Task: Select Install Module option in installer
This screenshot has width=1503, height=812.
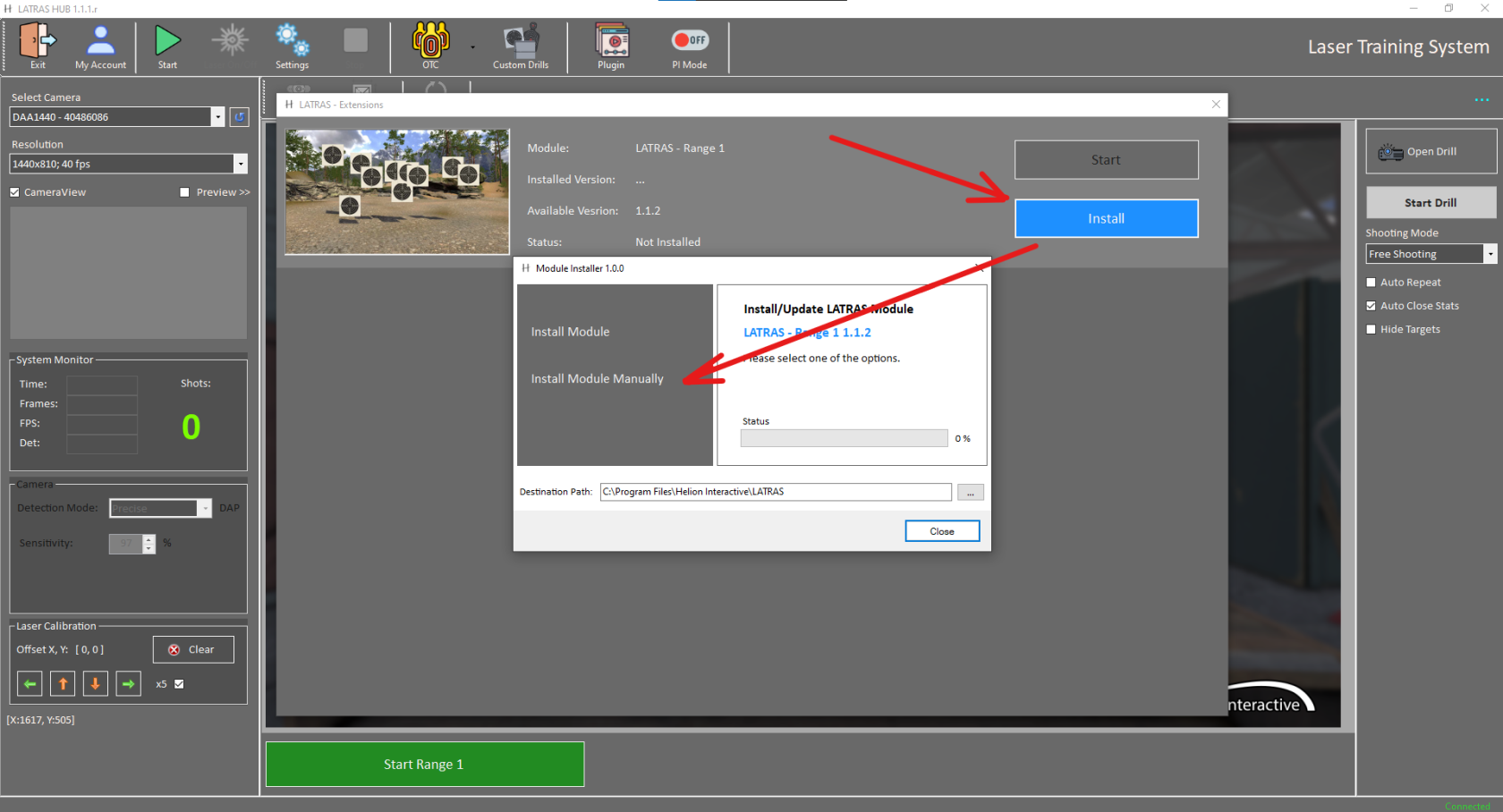Action: coord(570,332)
